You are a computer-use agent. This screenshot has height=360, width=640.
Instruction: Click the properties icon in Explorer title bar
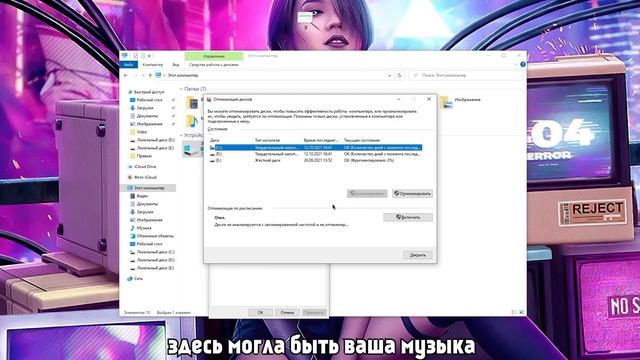(x=135, y=56)
